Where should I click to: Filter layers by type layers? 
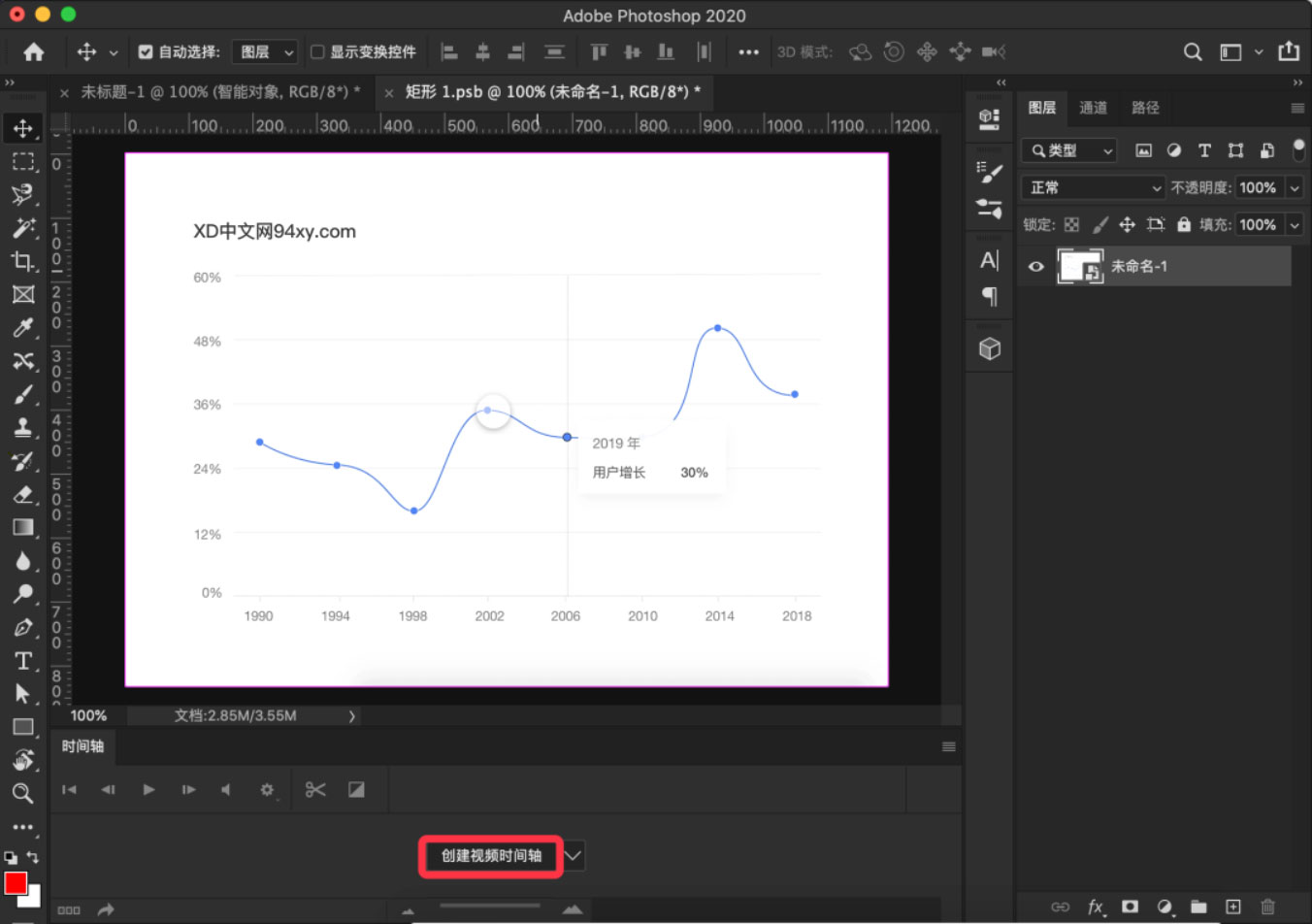click(1204, 150)
